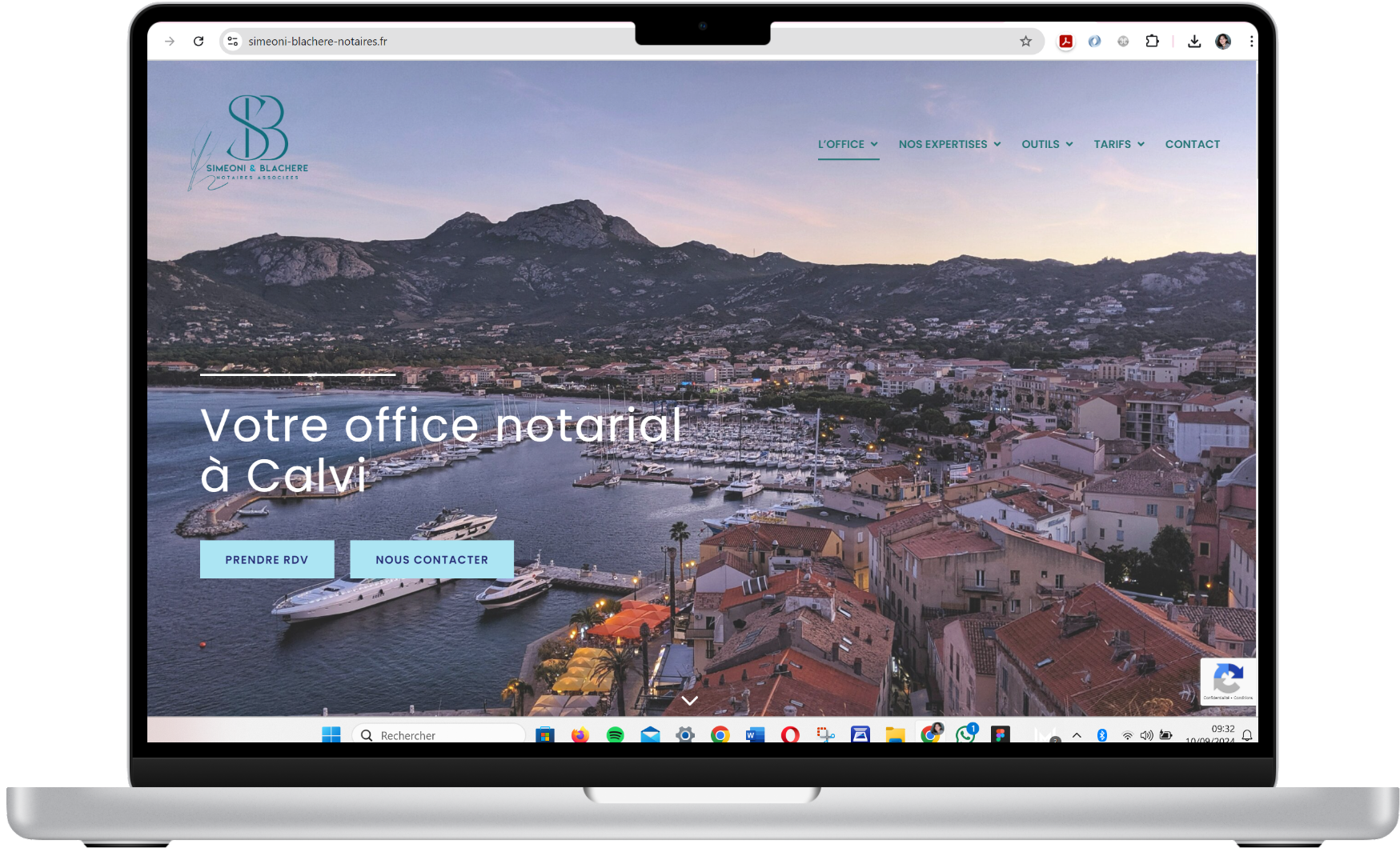Viewport: 1400px width, 852px height.
Task: Open site information icon in address bar
Action: point(233,42)
